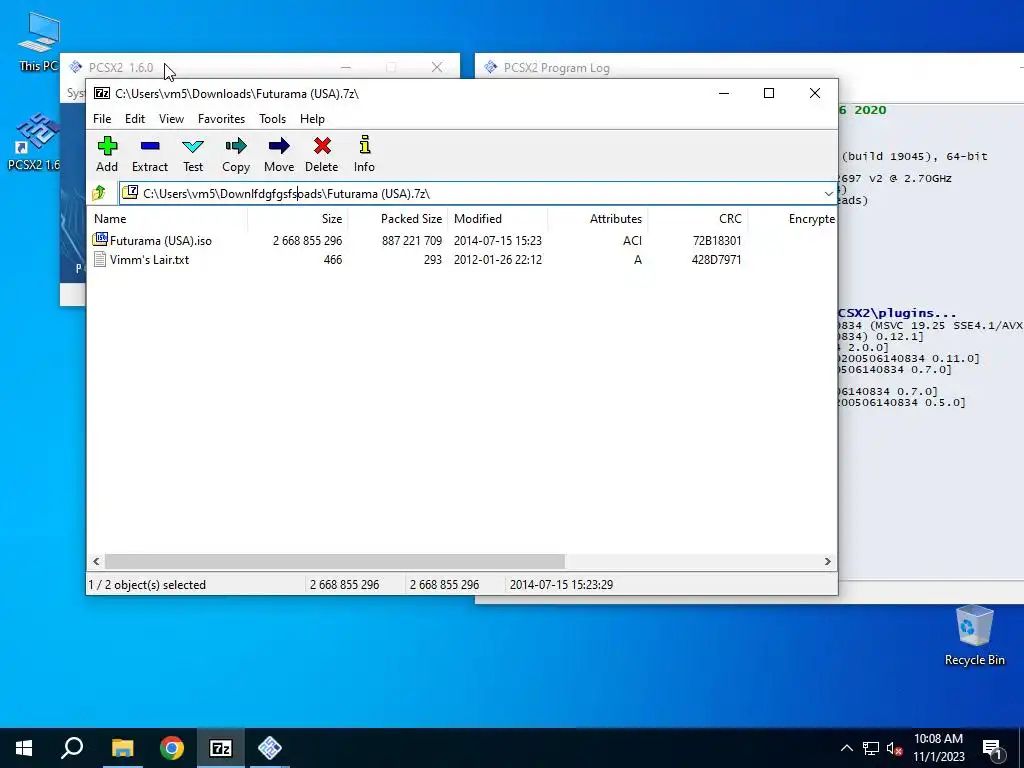Click the horizontal scrollbar thumb
The image size is (1024, 768).
click(335, 561)
